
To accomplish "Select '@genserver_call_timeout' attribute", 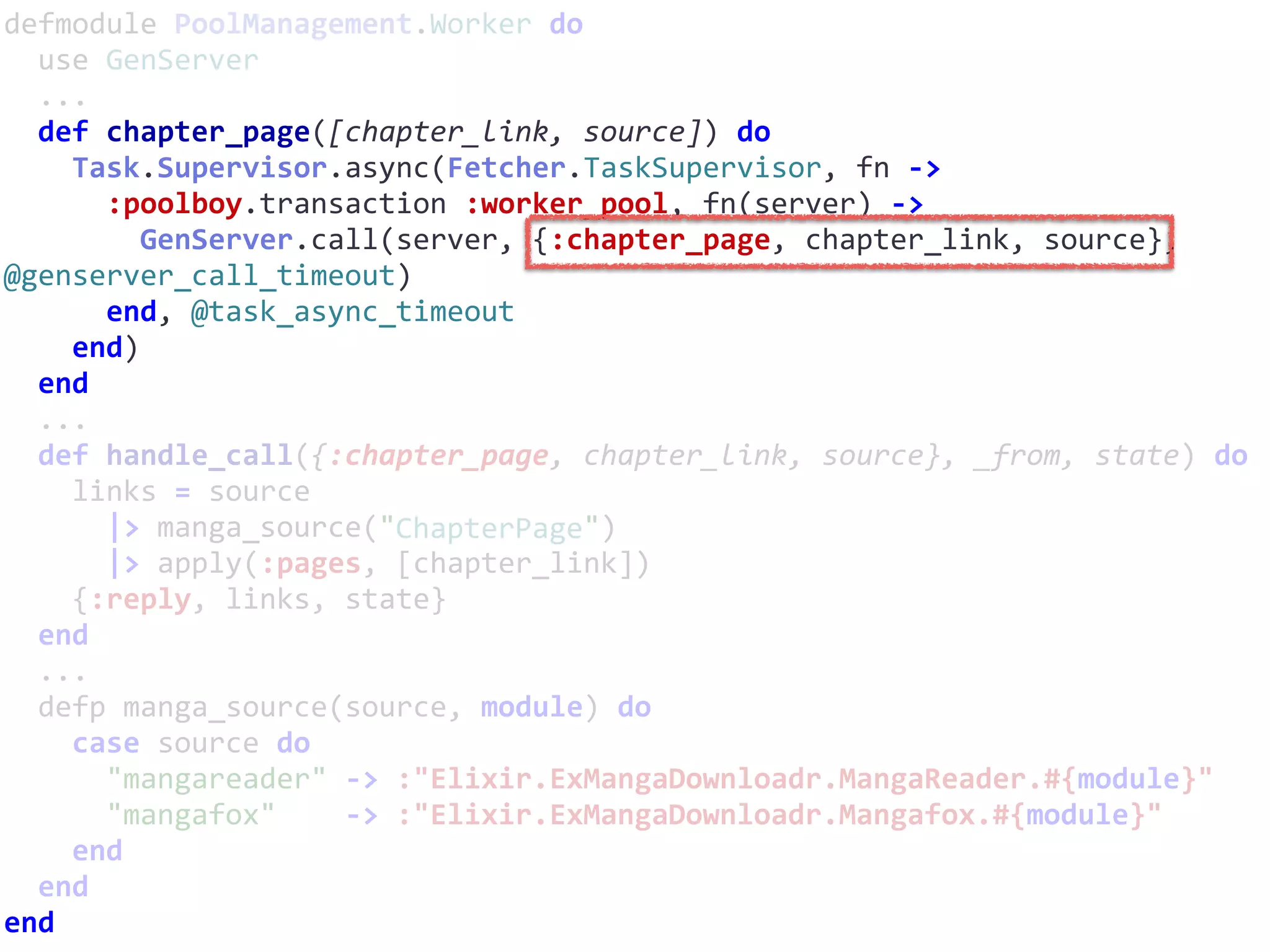I will tap(199, 277).
